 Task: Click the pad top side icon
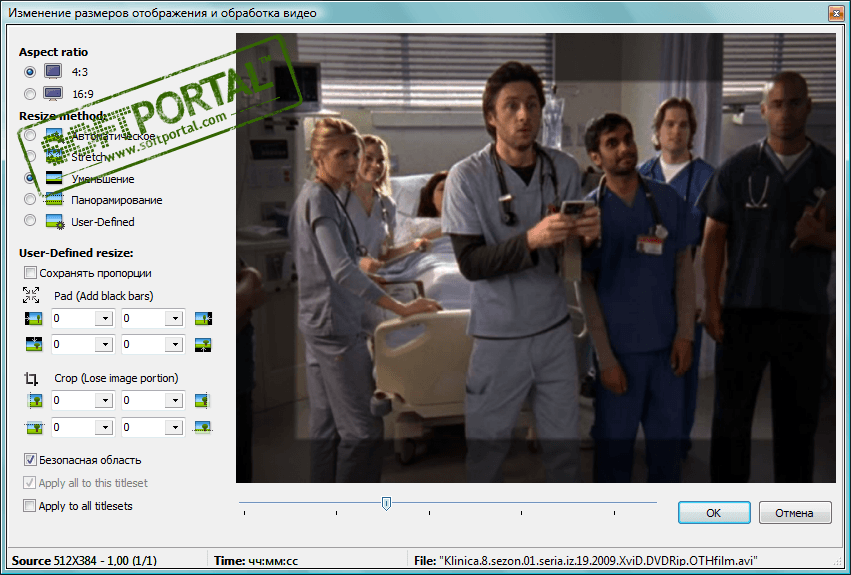pos(34,344)
